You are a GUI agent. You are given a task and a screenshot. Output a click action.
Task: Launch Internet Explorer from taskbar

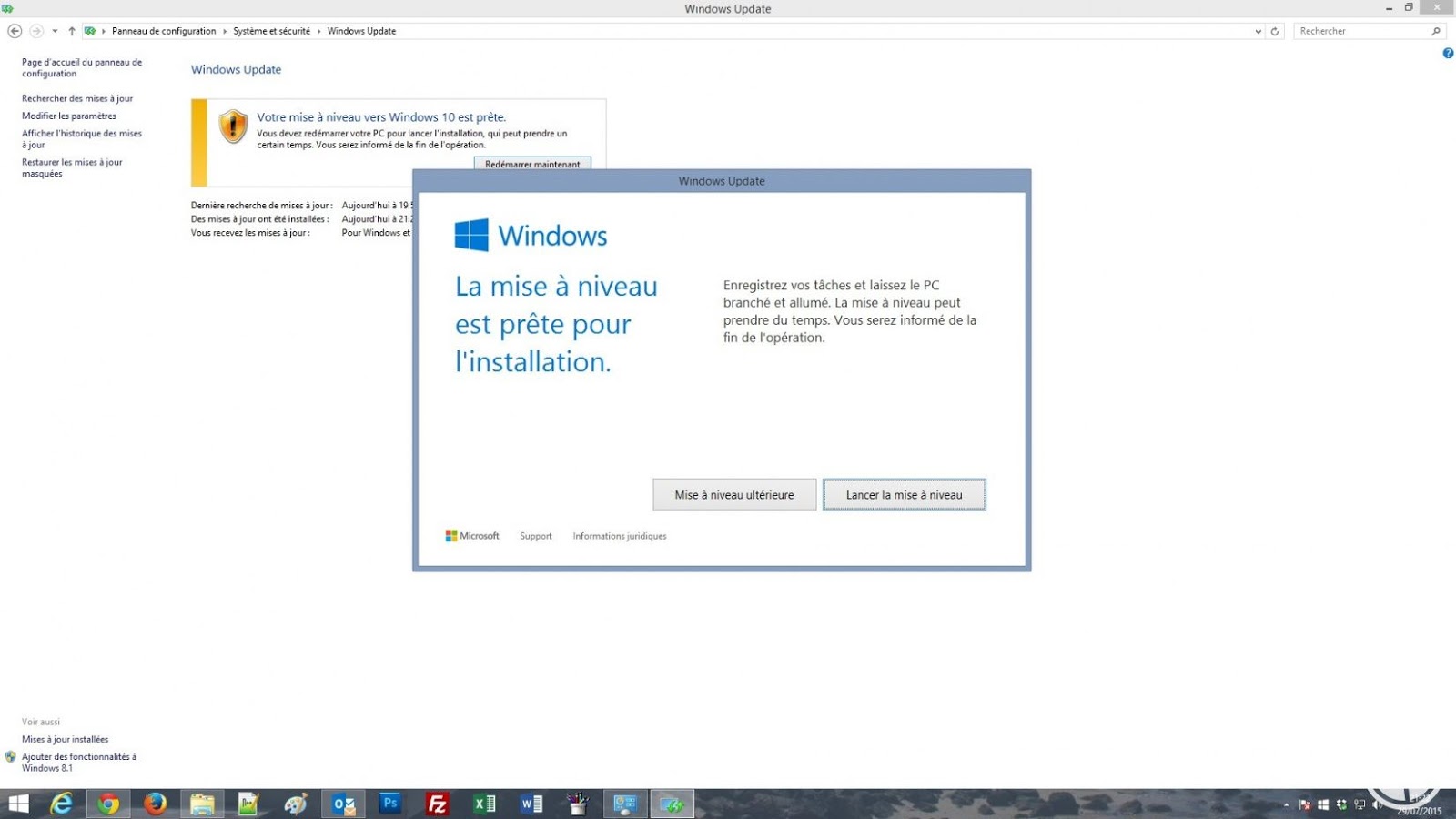tap(61, 804)
